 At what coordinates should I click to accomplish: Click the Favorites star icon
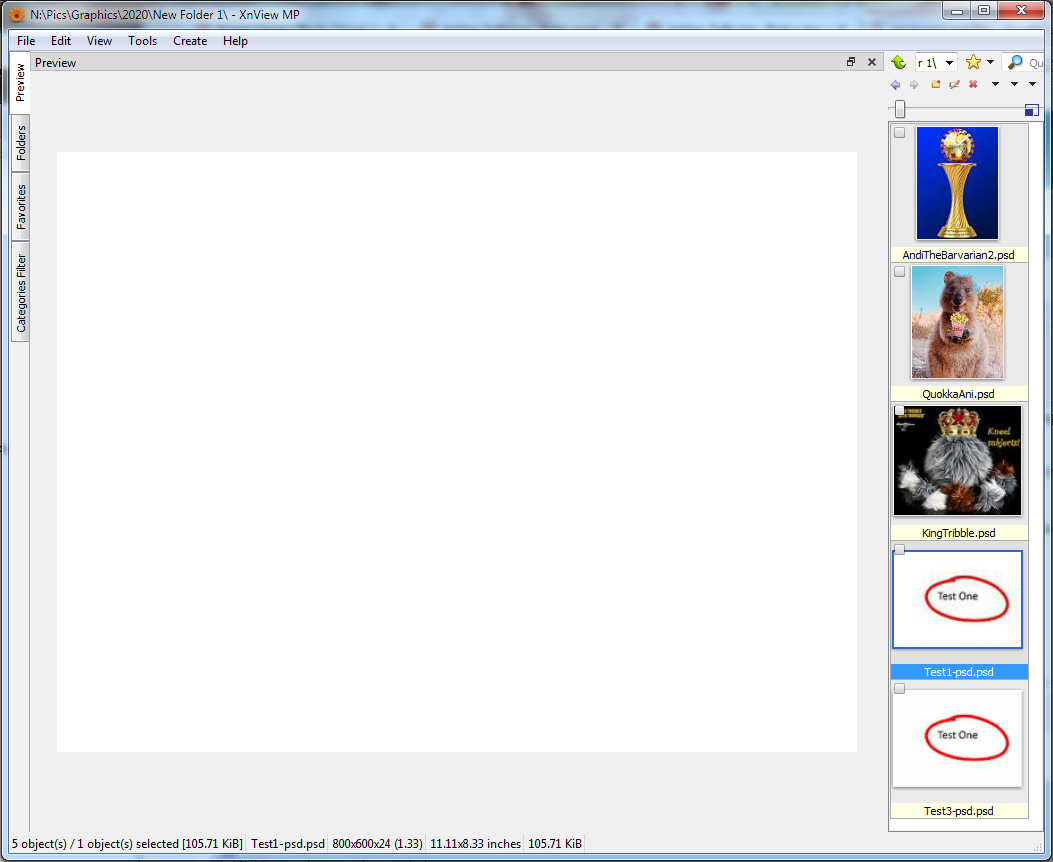tap(973, 62)
